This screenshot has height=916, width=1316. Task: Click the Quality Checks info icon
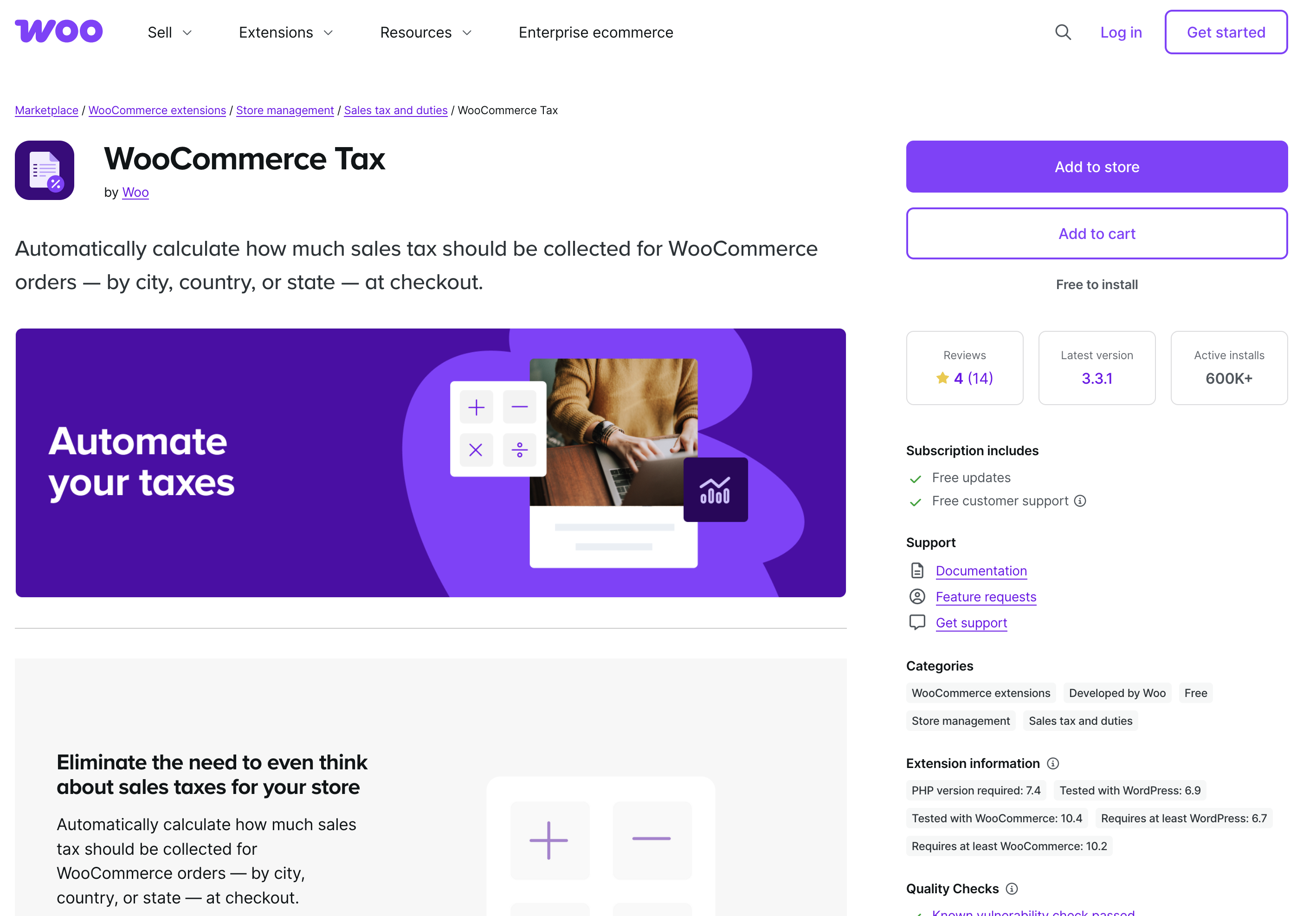tap(1012, 889)
